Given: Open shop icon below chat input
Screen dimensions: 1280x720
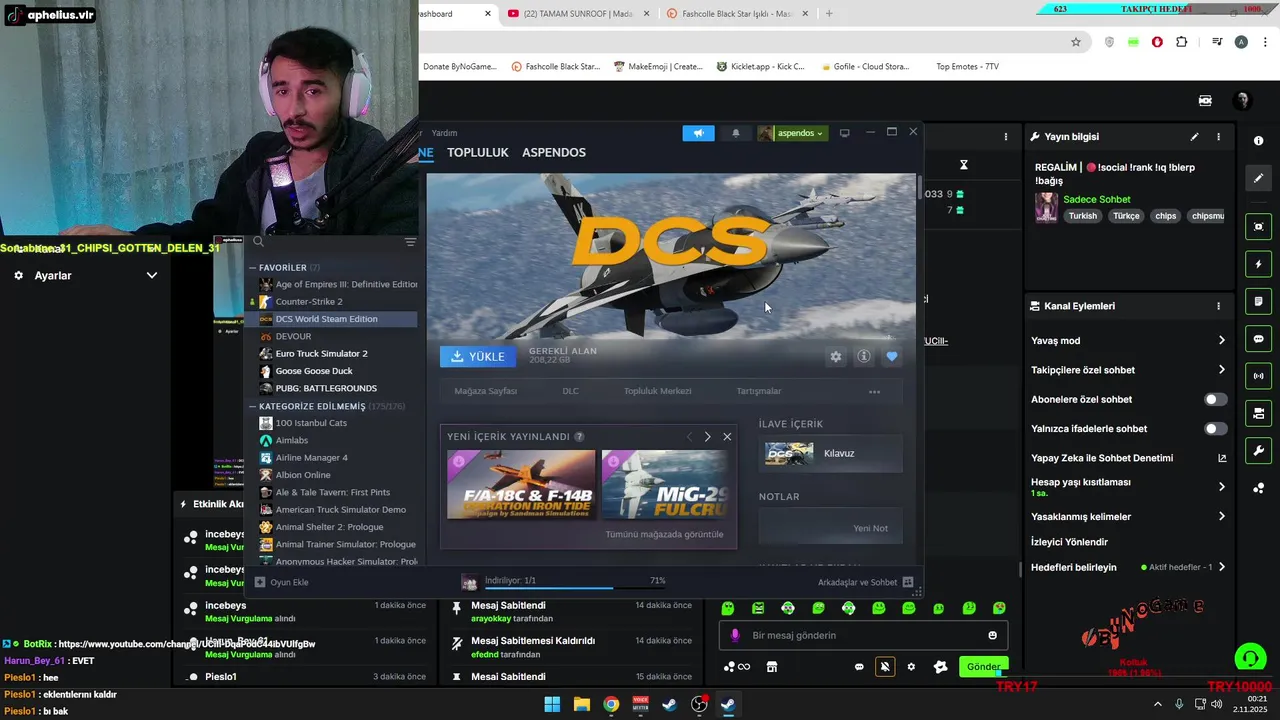Looking at the screenshot, I should click(772, 667).
